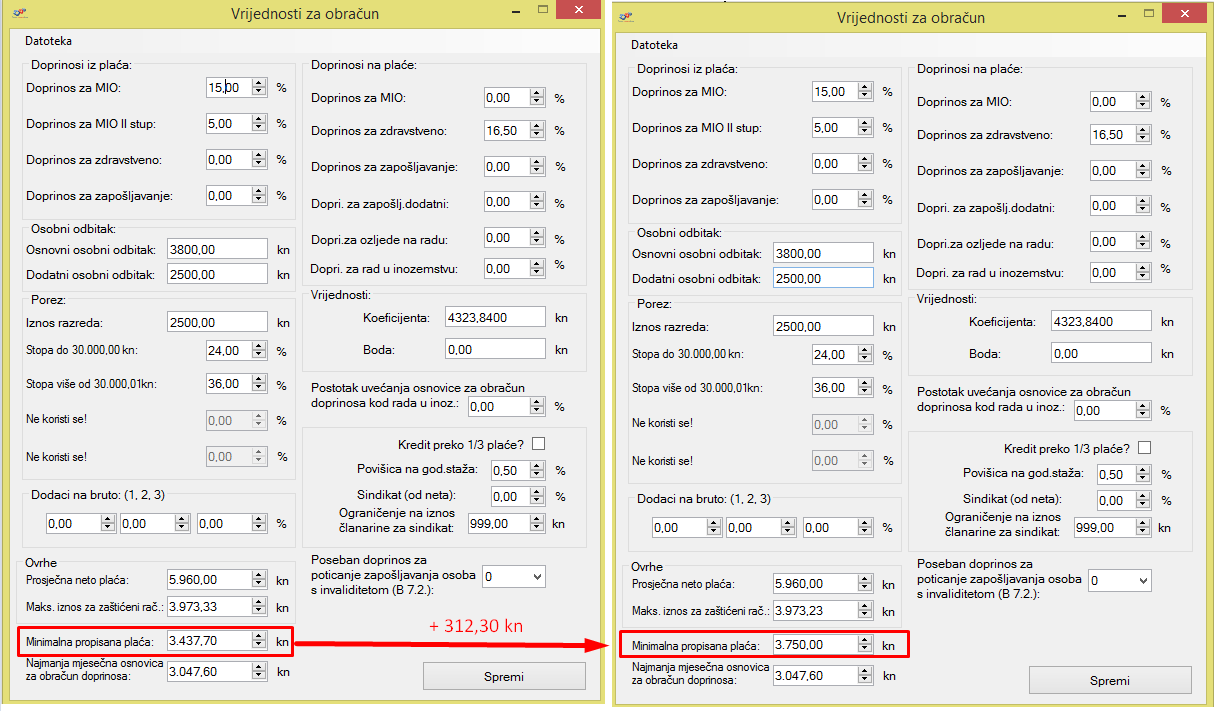Decrease 'Stopa do 30.000,00 kn' in left window
The height and width of the screenshot is (711, 1218).
click(x=259, y=355)
